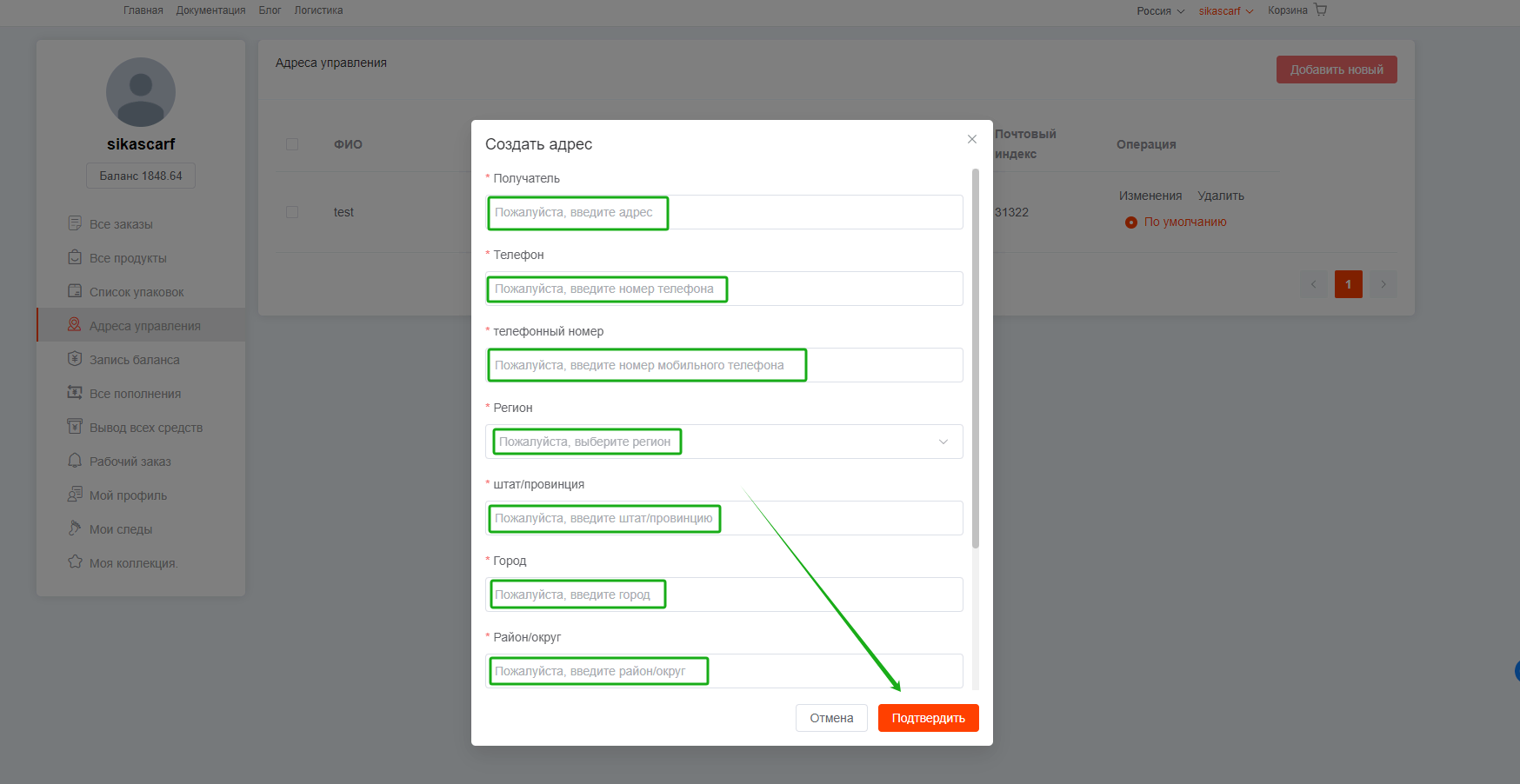This screenshot has width=1520, height=784.
Task: Open the sikascarf account dropdown
Action: coord(1225,11)
